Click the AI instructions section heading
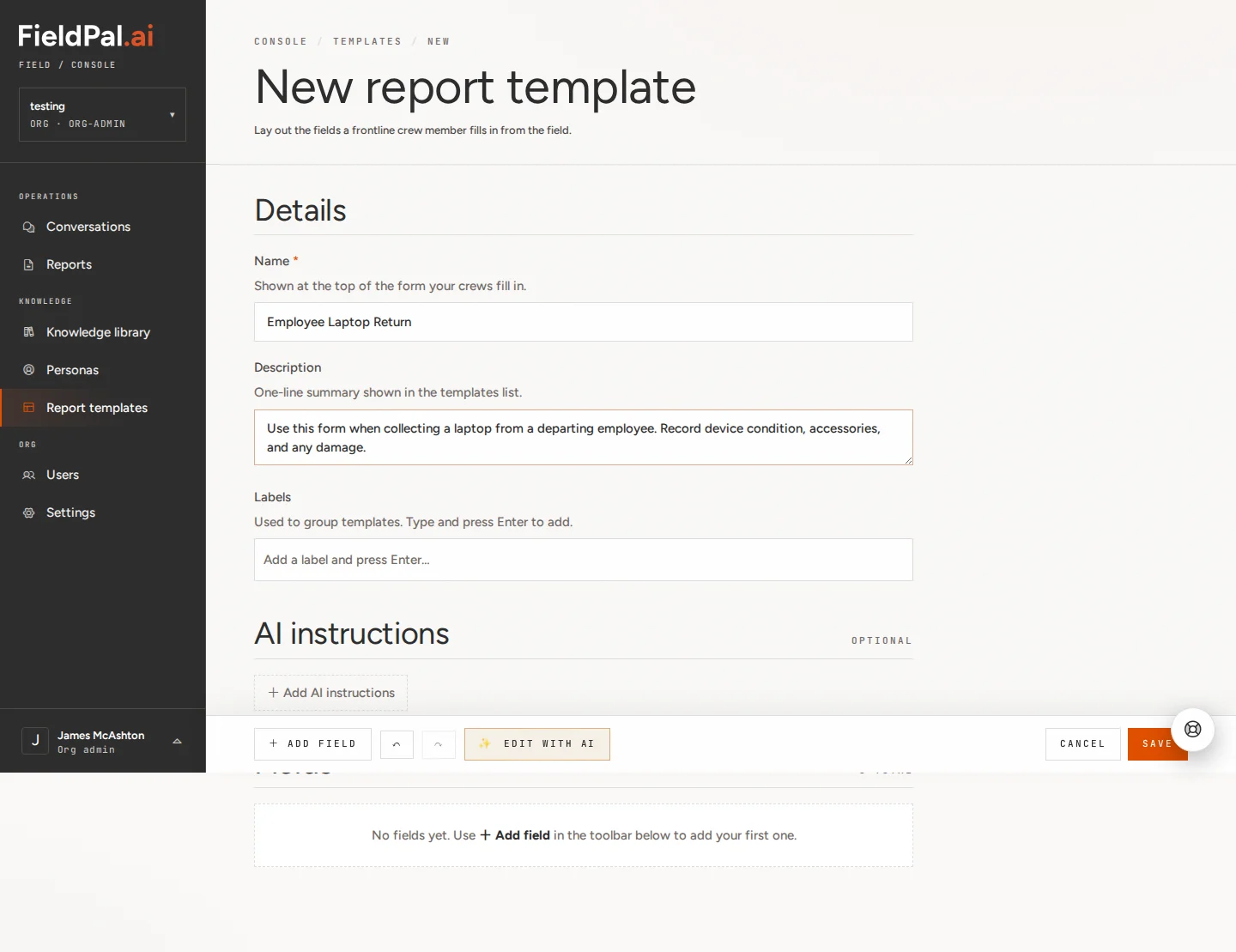Image resolution: width=1236 pixels, height=952 pixels. (352, 634)
